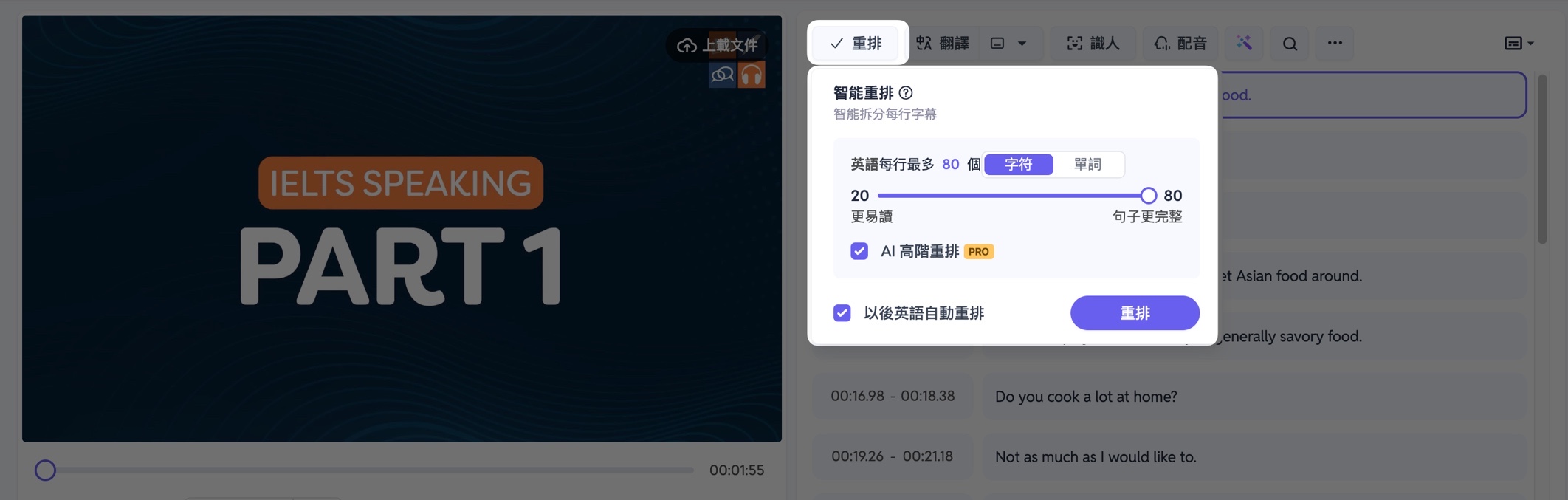Image resolution: width=1568 pixels, height=500 pixels.
Task: Click the help question mark beside 智能重排
Action: tap(906, 93)
